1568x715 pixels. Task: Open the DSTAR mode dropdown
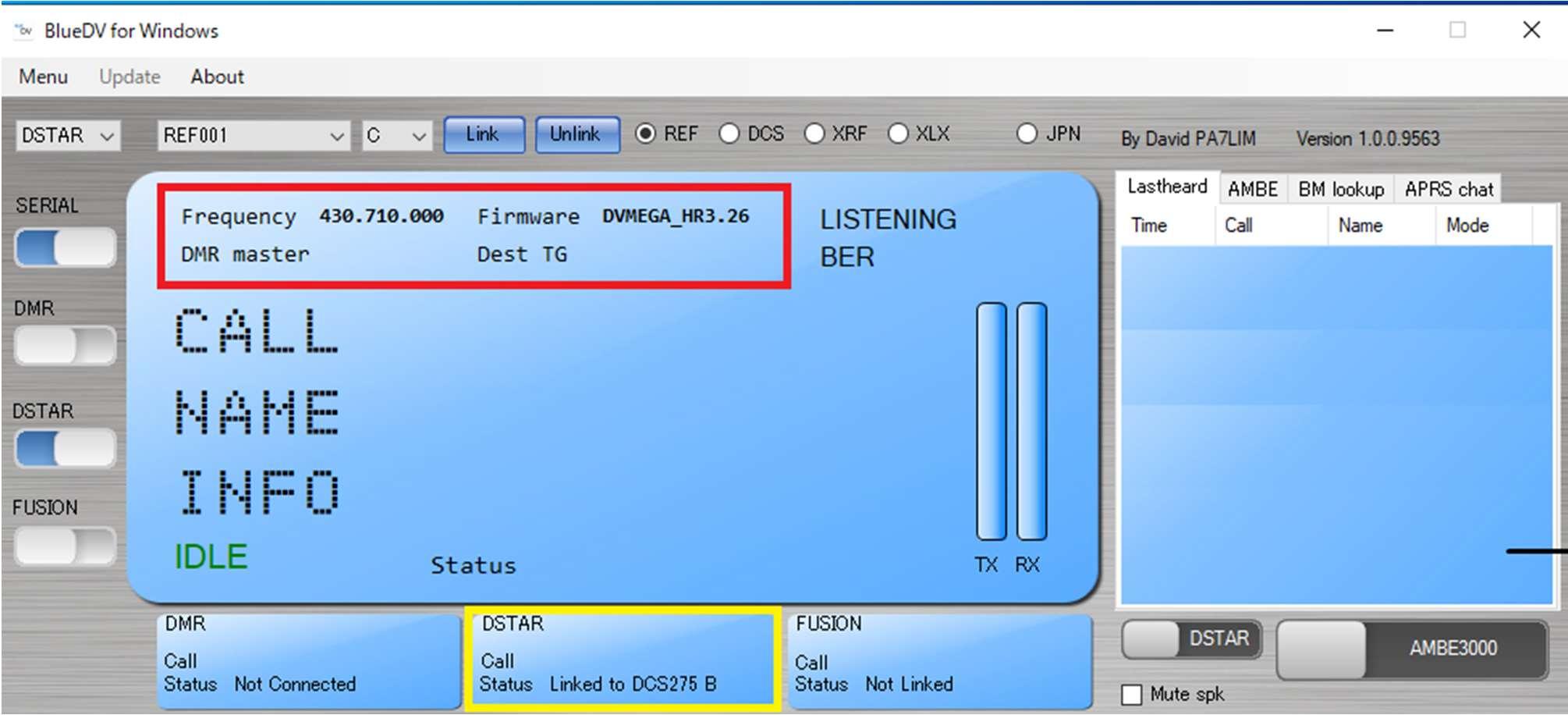click(68, 136)
